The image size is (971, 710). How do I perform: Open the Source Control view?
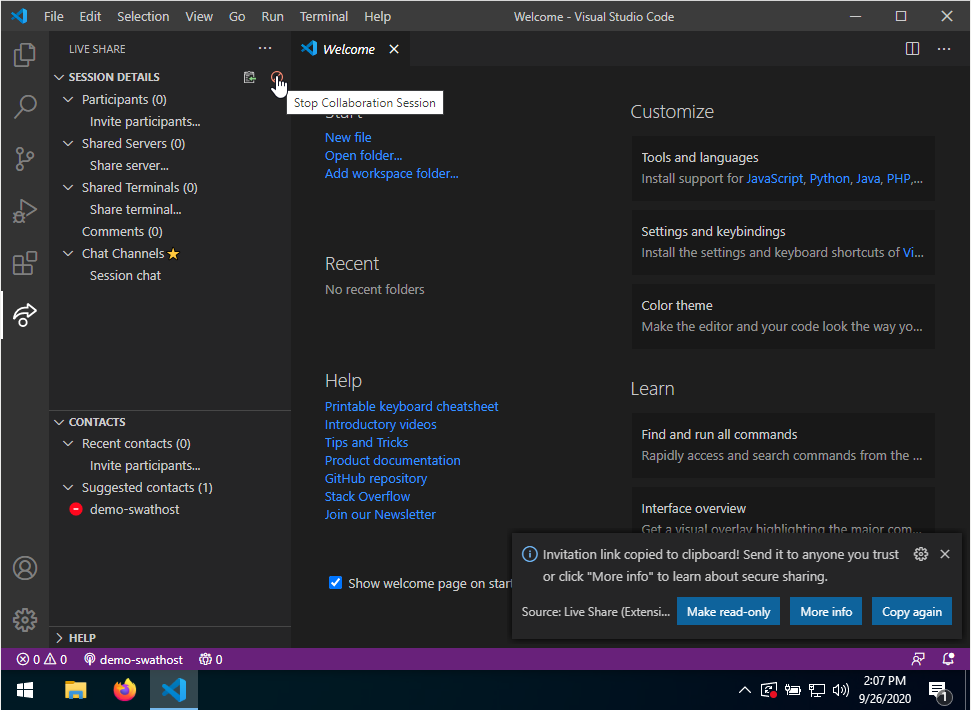point(24,159)
